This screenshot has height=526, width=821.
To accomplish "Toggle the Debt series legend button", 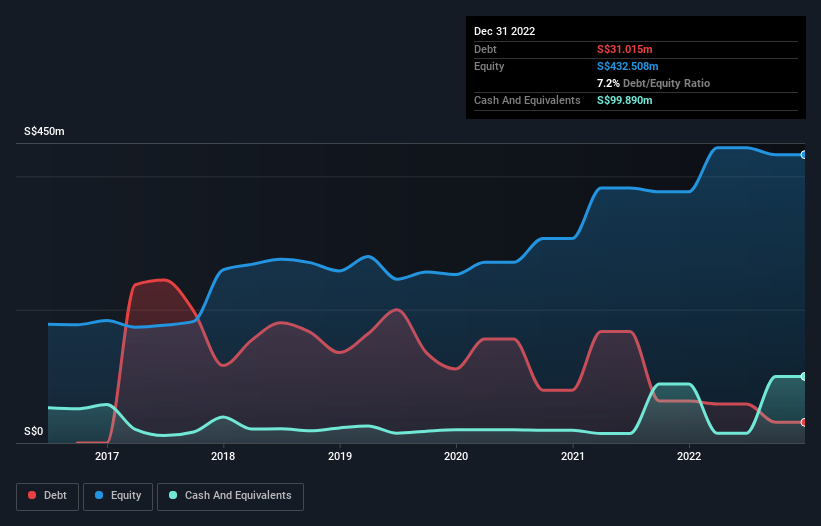I will coord(47,496).
